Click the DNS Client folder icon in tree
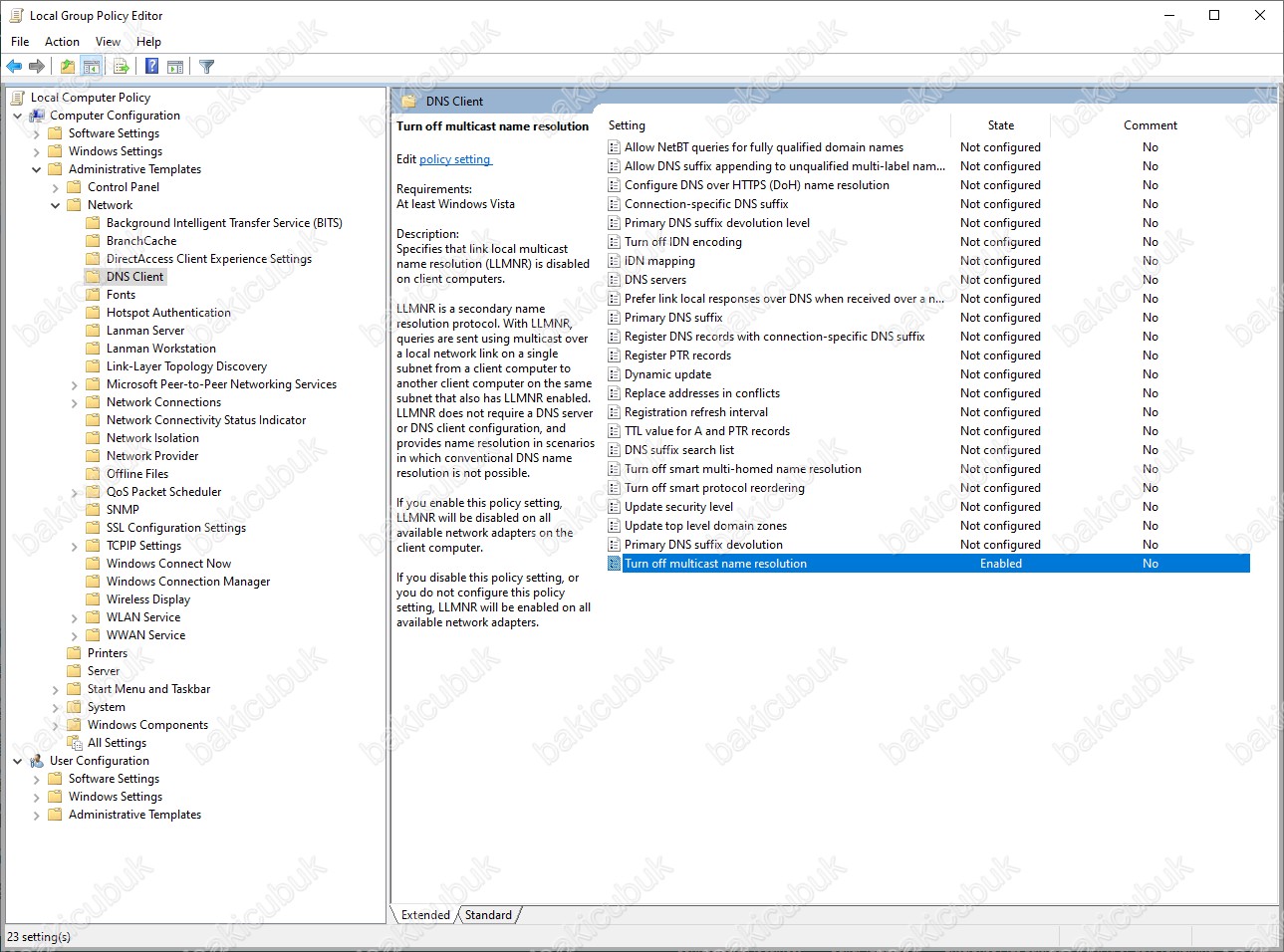The image size is (1284, 952). [93, 277]
